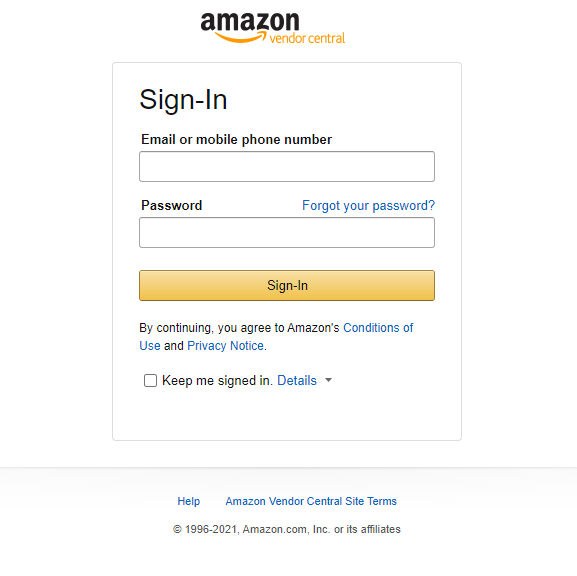Open the Privacy Notice link
The height and width of the screenshot is (576, 577).
tap(225, 346)
